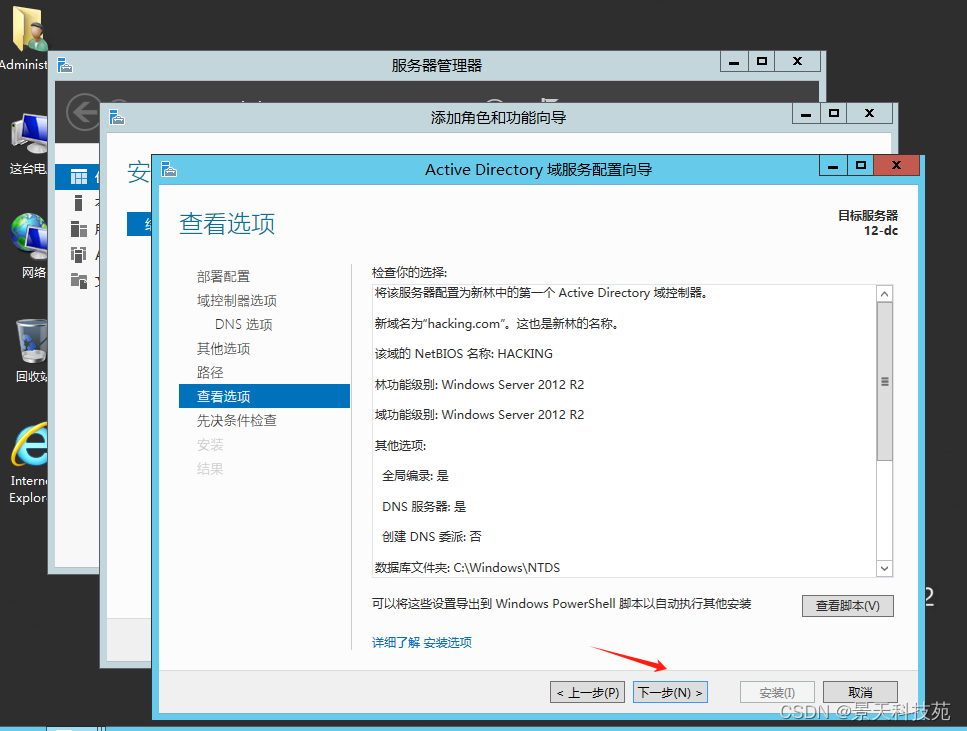Select the file services icon in Server Manager
Image resolution: width=967 pixels, height=731 pixels.
(x=79, y=281)
